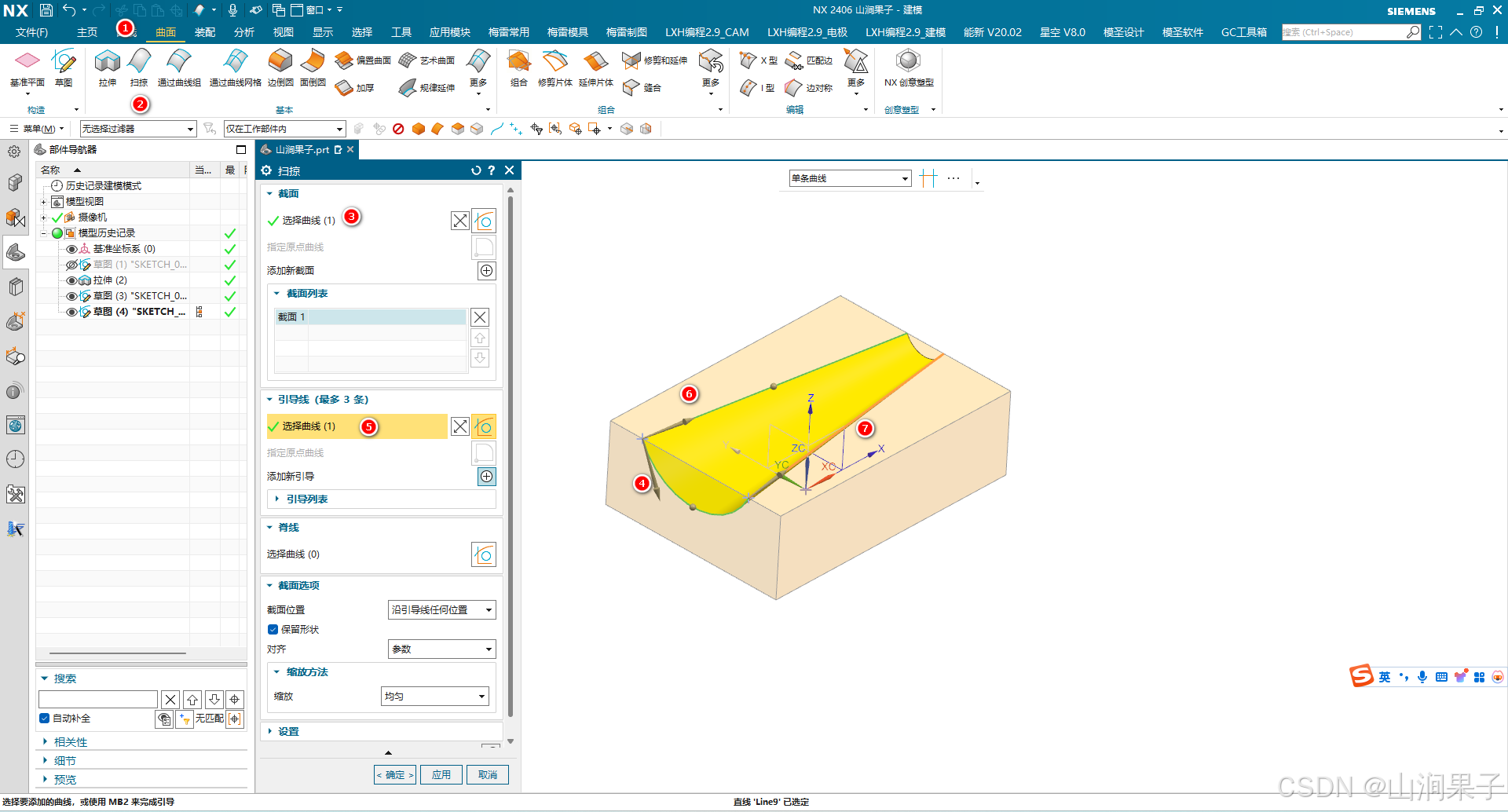1508x812 pixels.
Task: Open the 草图 sketch tool
Action: (64, 67)
